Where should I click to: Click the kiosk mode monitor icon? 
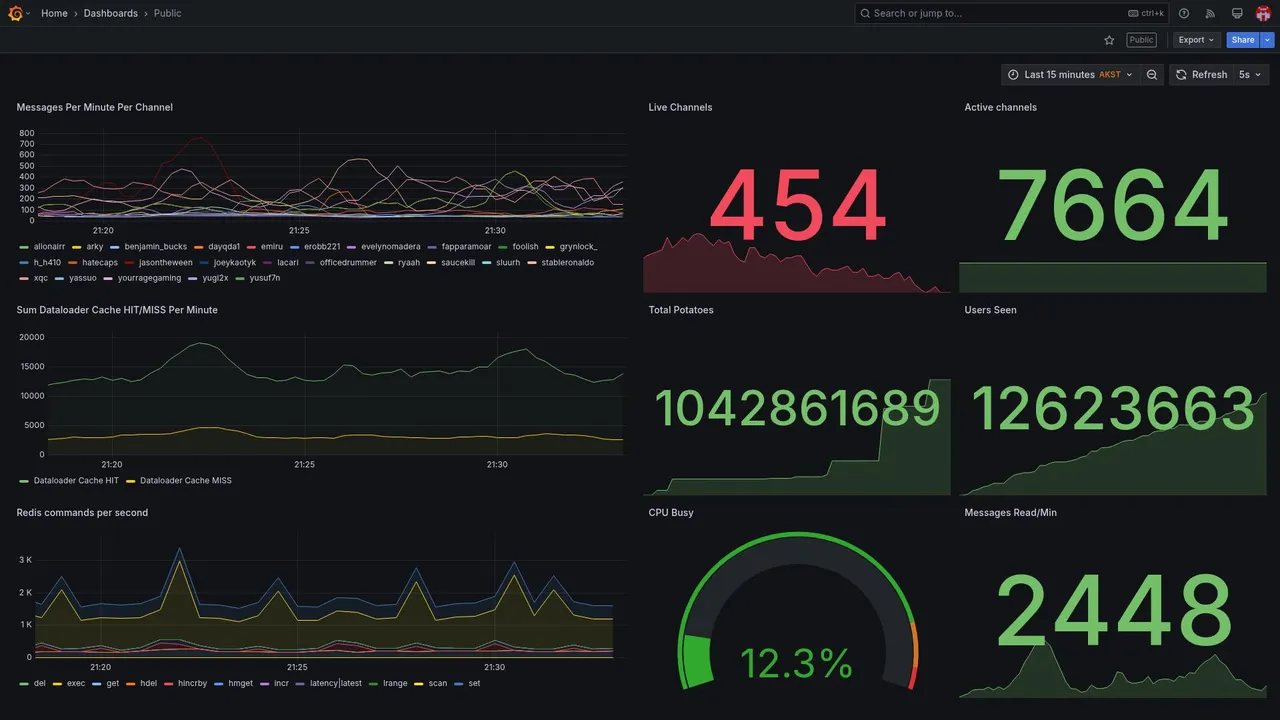(x=1237, y=13)
